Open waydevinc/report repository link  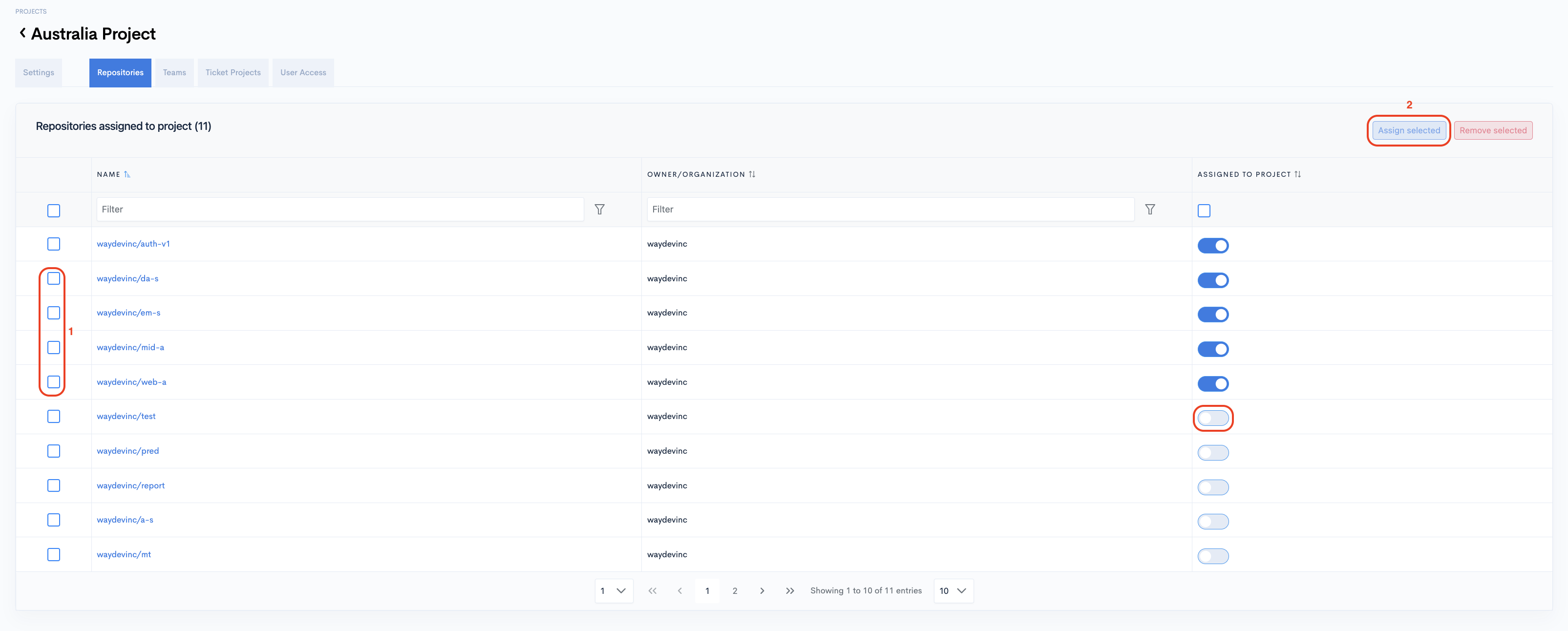pyautogui.click(x=131, y=485)
